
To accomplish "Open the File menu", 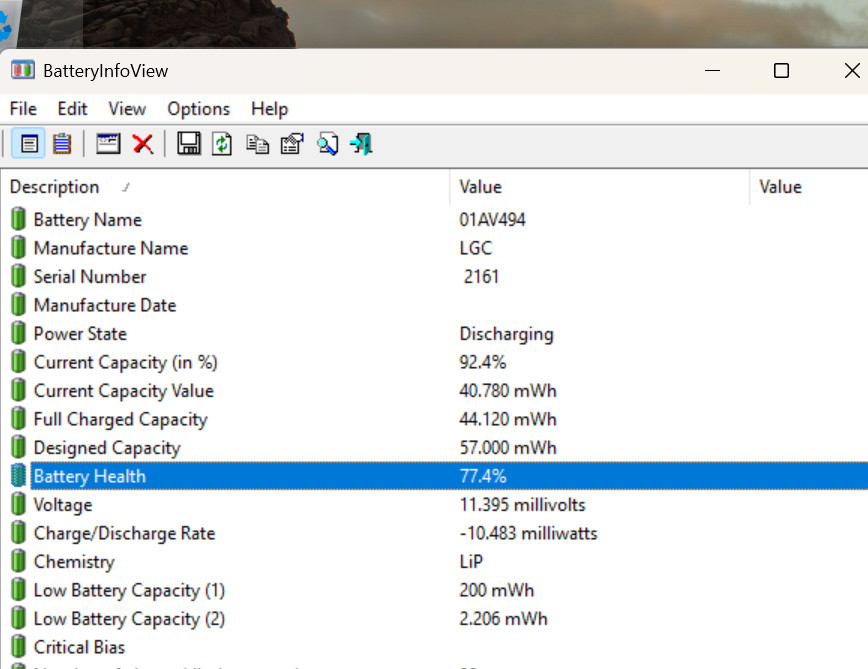I will 23,109.
